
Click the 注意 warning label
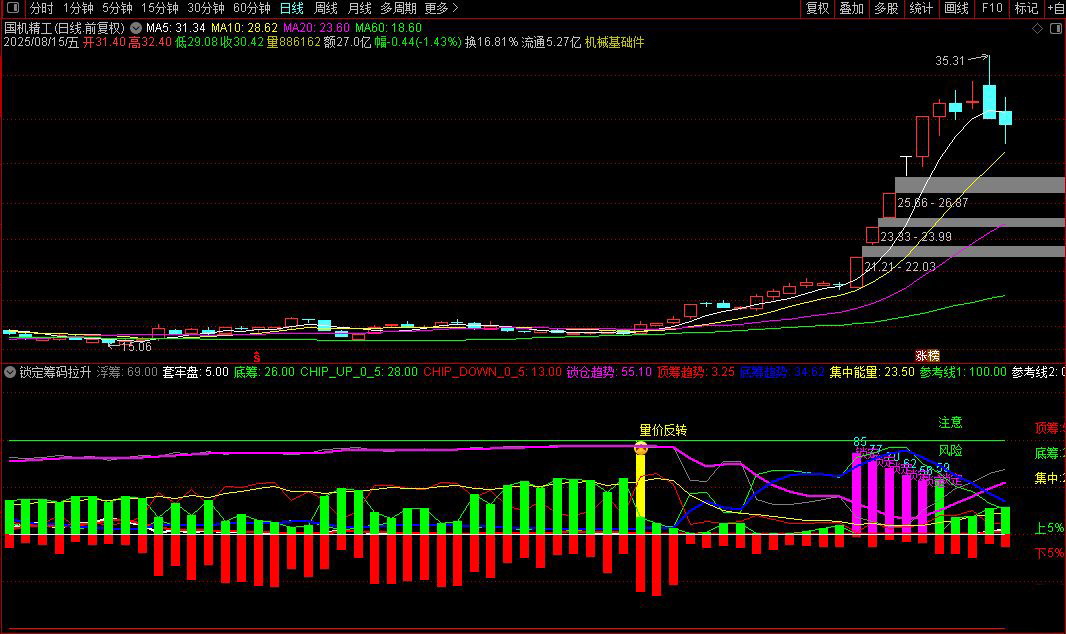(x=950, y=422)
